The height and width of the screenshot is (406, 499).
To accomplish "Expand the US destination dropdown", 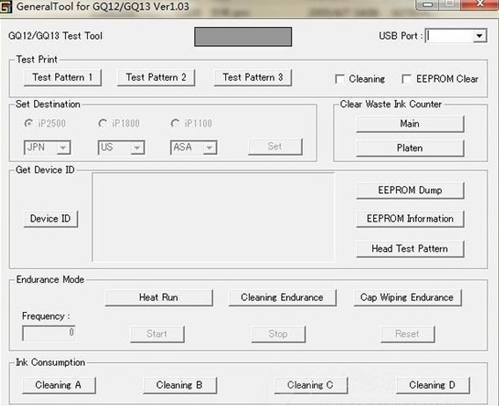I will pos(137,147).
